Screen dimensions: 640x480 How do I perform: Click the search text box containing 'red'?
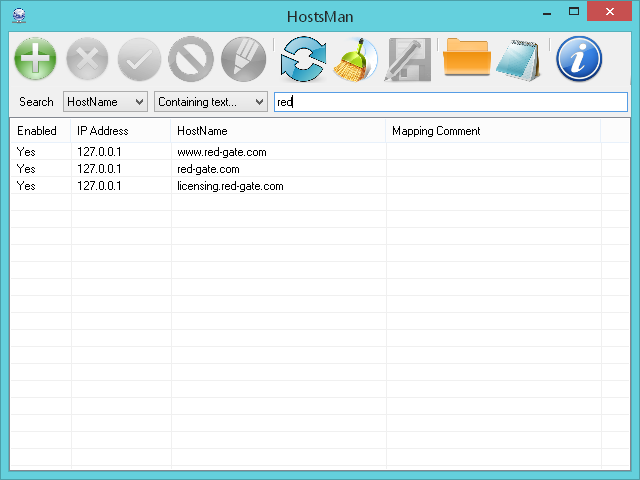[451, 102]
